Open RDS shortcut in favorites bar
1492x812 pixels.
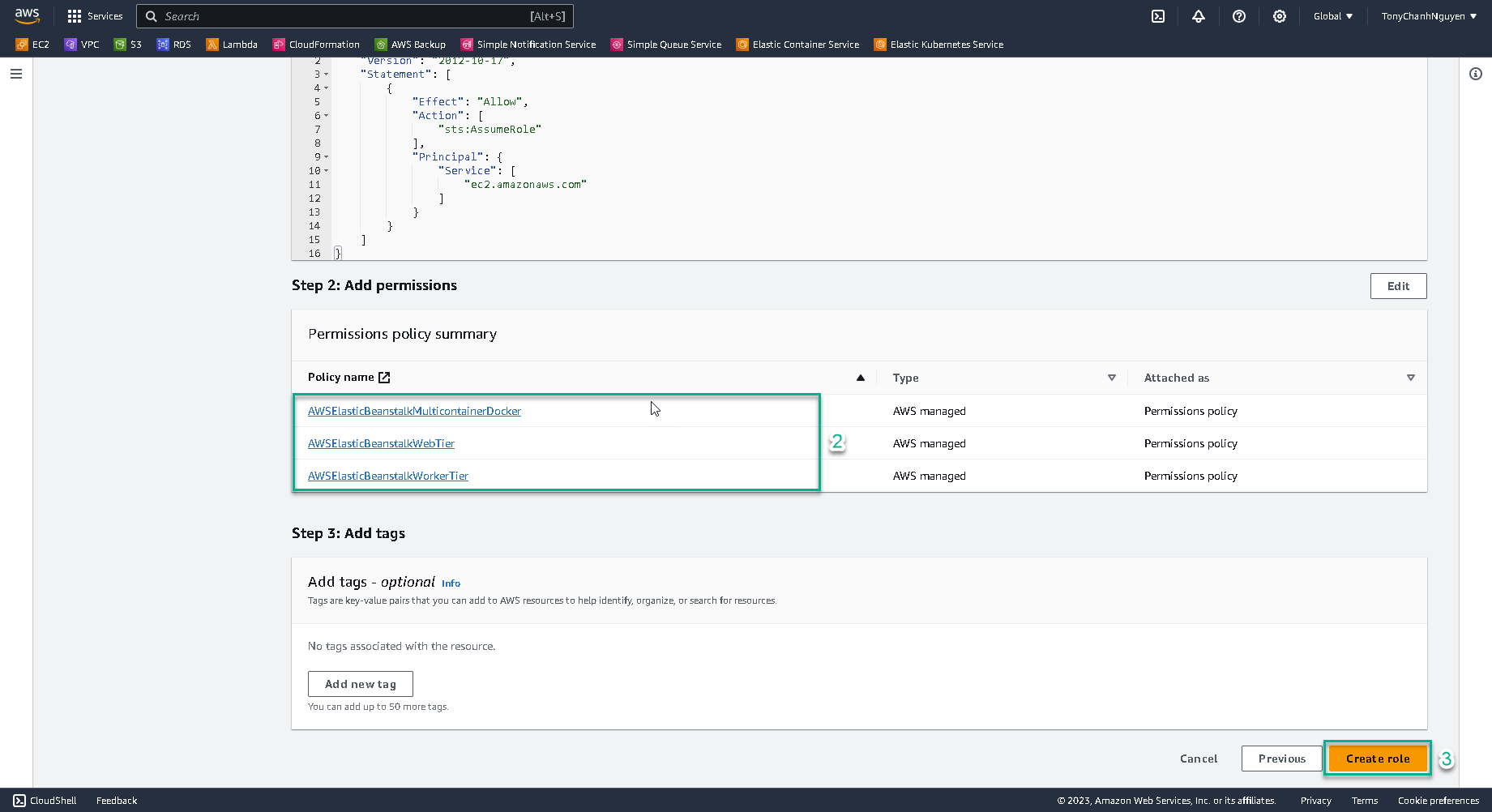pos(174,45)
